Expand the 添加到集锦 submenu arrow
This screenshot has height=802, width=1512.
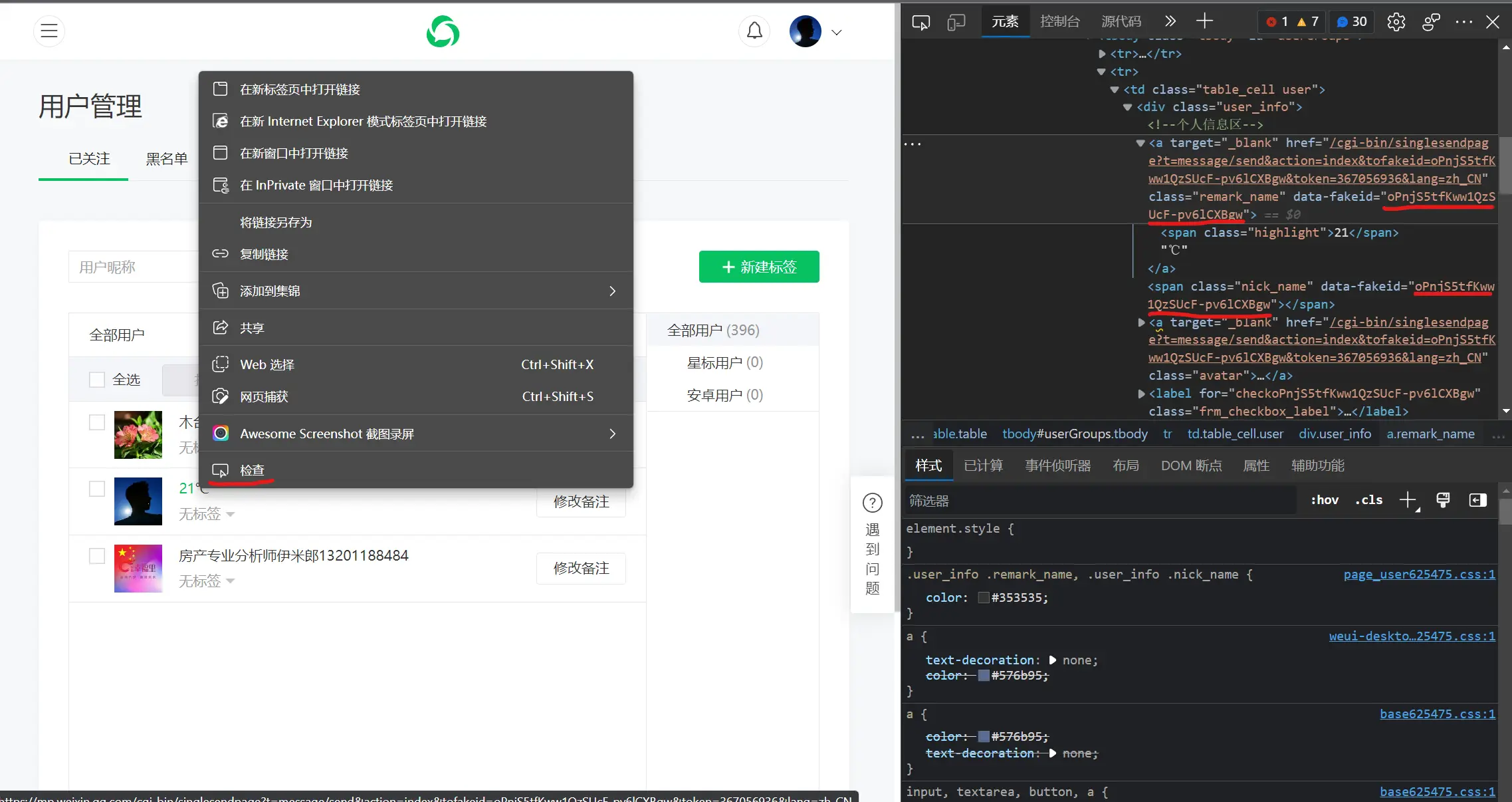[612, 291]
